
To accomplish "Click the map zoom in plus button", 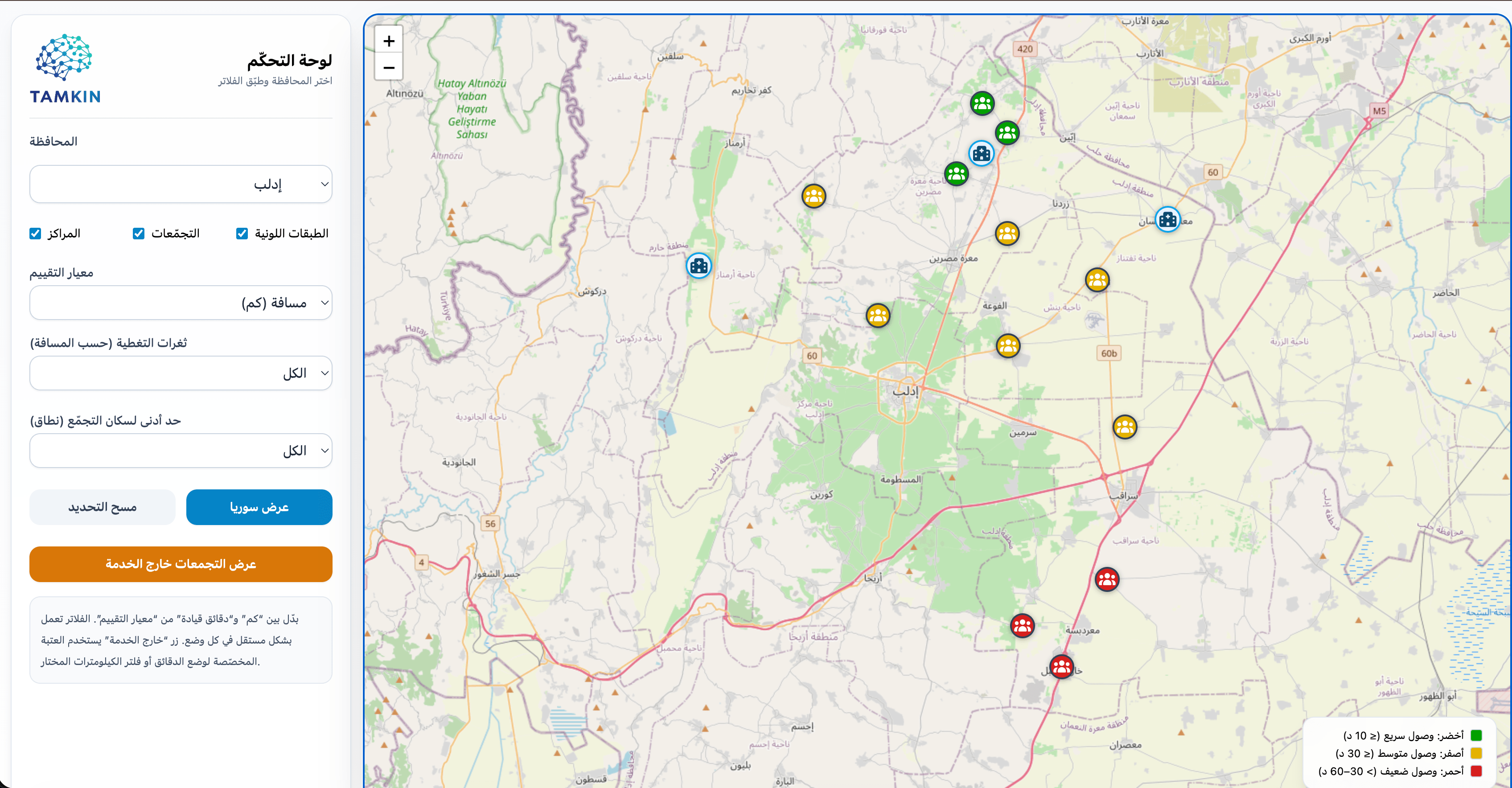I will click(389, 41).
